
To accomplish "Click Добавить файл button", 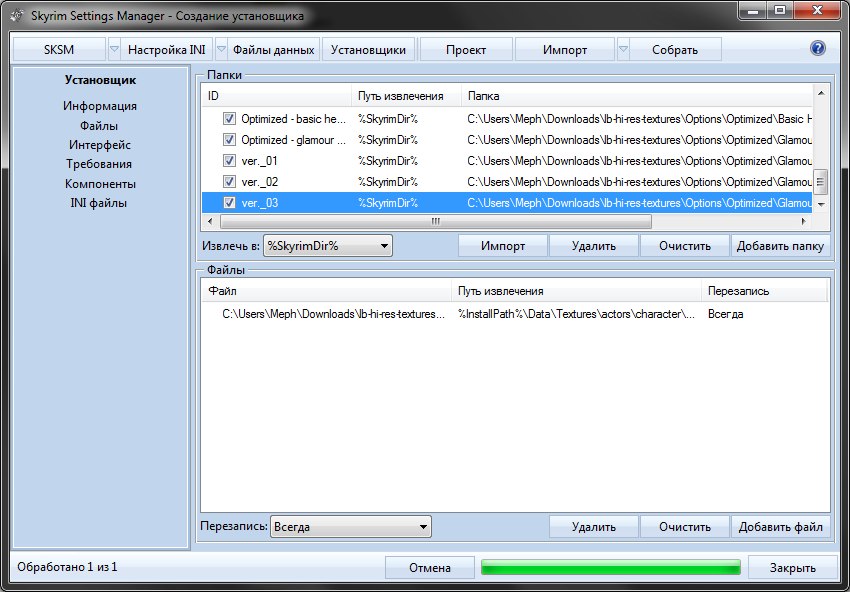I will click(x=781, y=526).
